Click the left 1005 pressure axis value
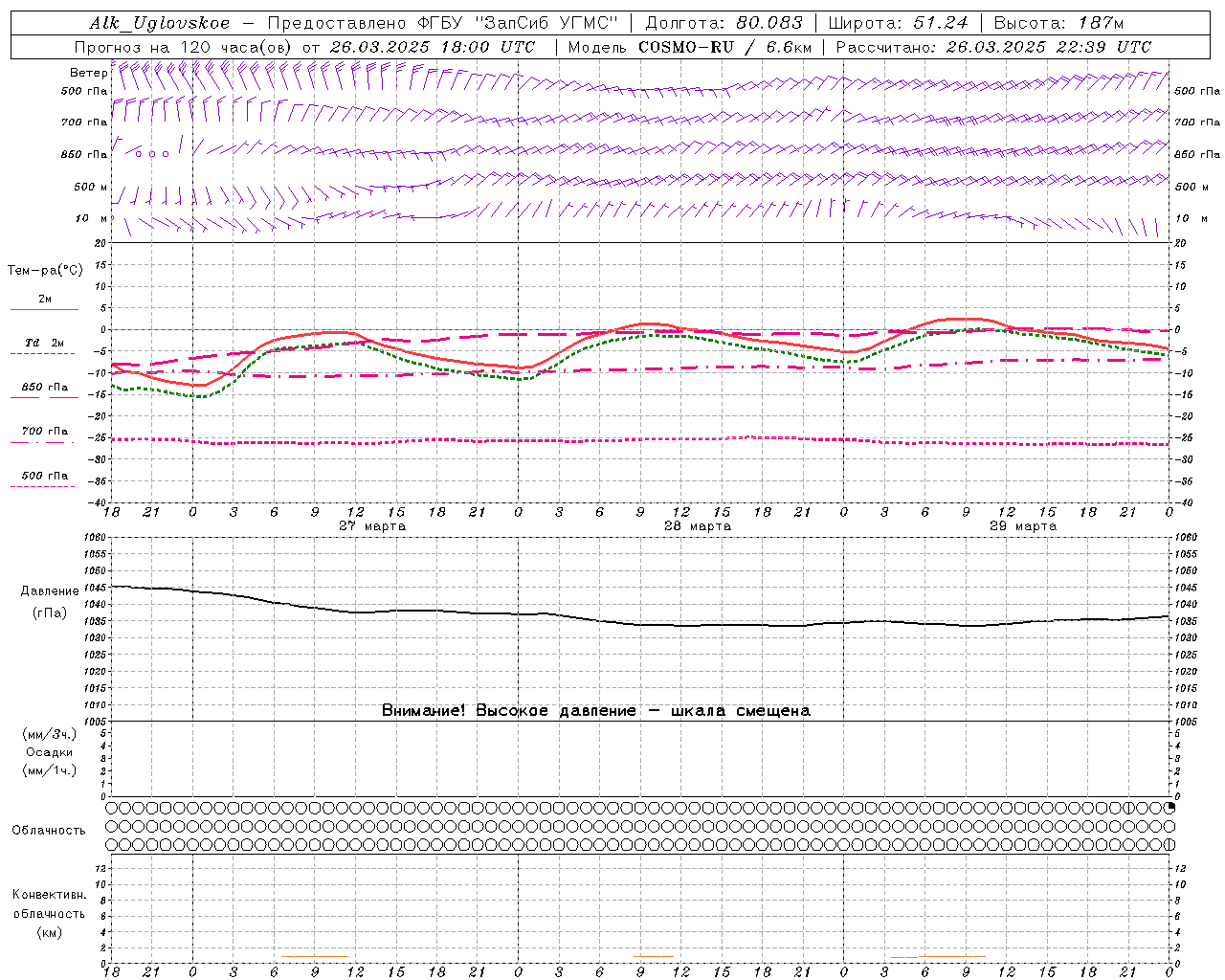This screenshot has height=980, width=1225. click(x=96, y=722)
